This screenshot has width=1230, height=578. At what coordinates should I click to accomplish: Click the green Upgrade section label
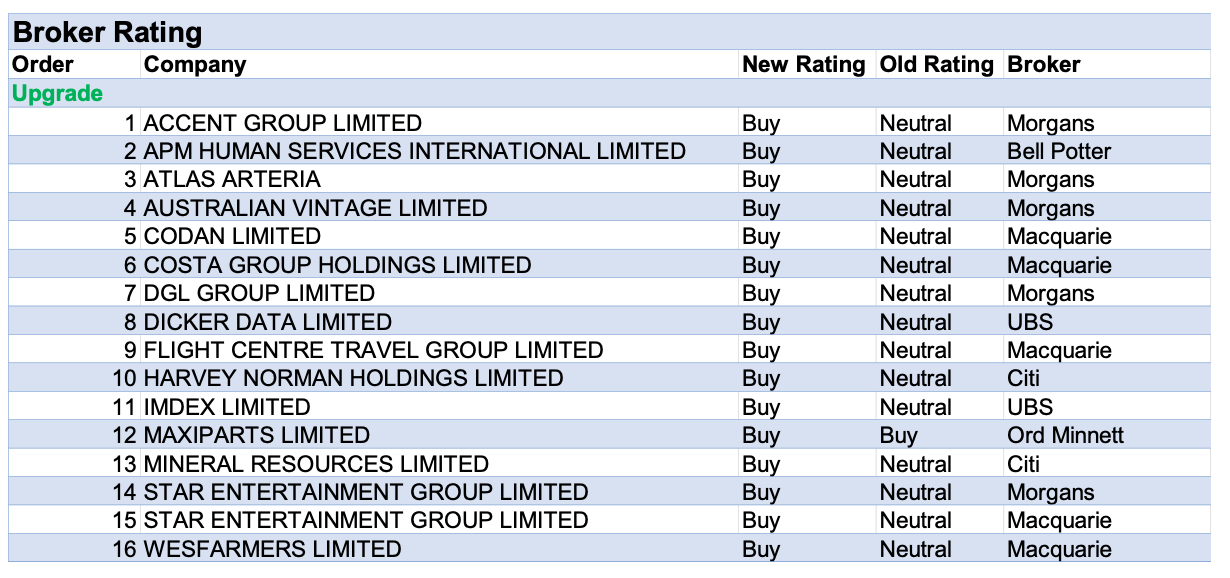(x=57, y=94)
